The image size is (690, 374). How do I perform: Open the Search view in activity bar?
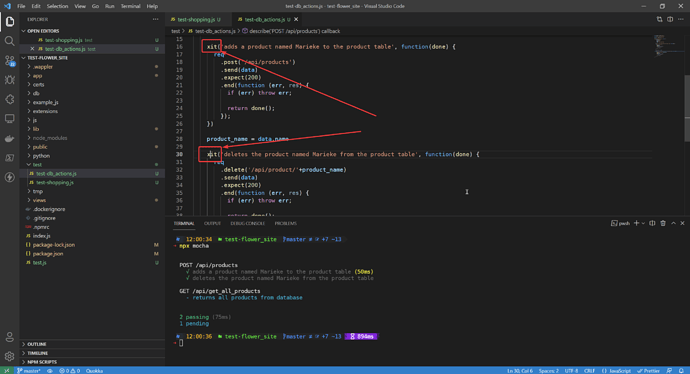tap(9, 41)
